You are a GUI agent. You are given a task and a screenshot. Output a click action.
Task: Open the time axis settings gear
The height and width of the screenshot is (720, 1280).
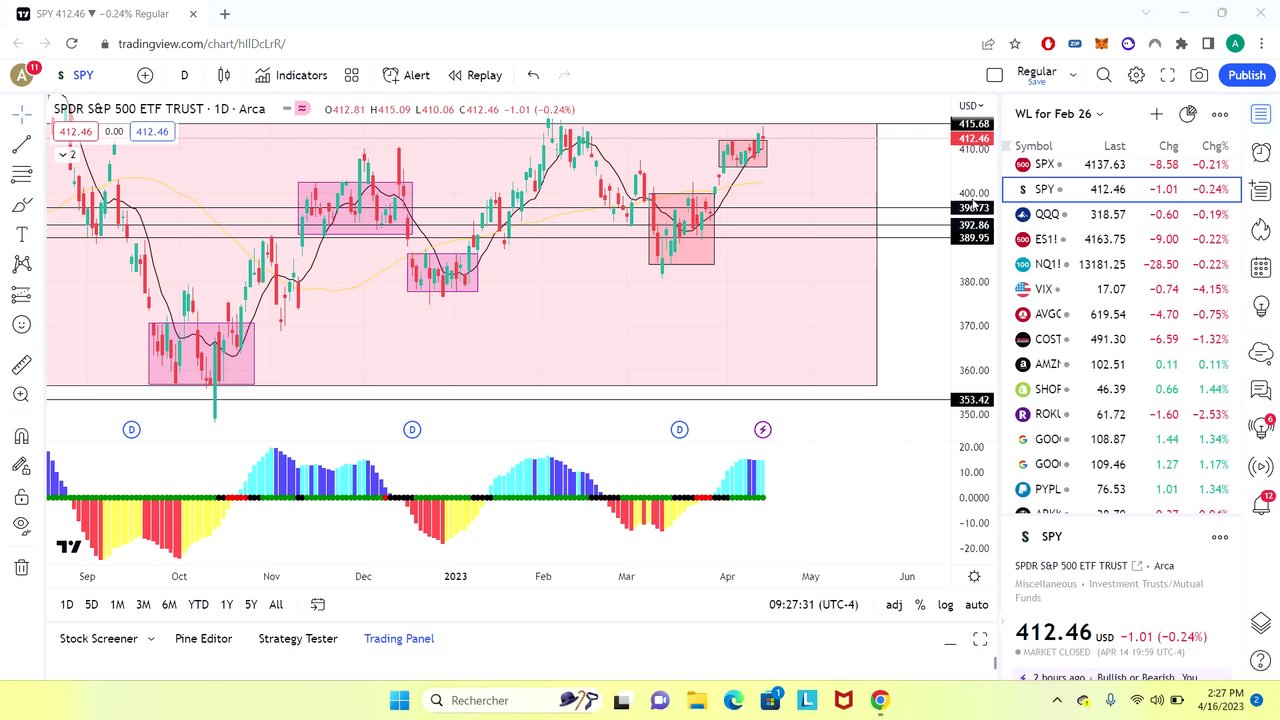click(x=974, y=577)
